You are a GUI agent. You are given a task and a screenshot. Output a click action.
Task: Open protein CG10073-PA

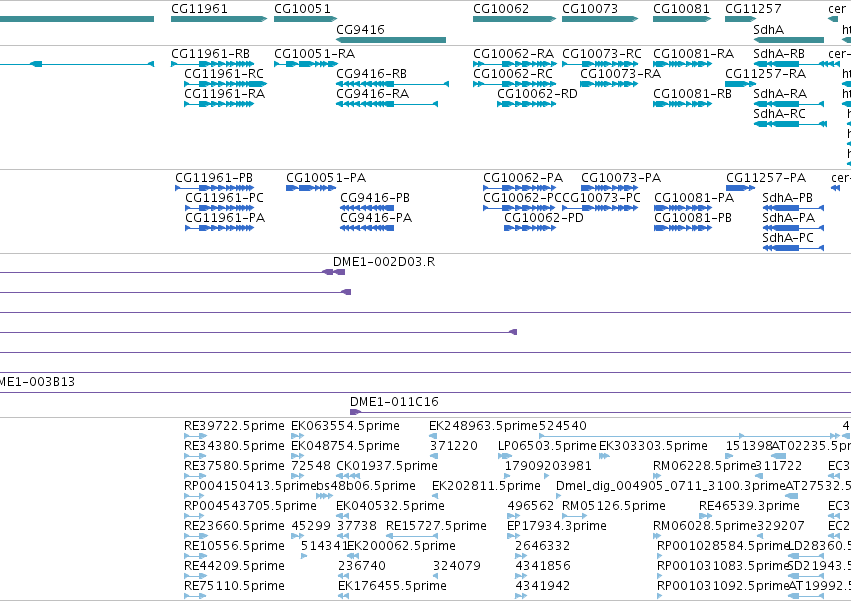621,178
